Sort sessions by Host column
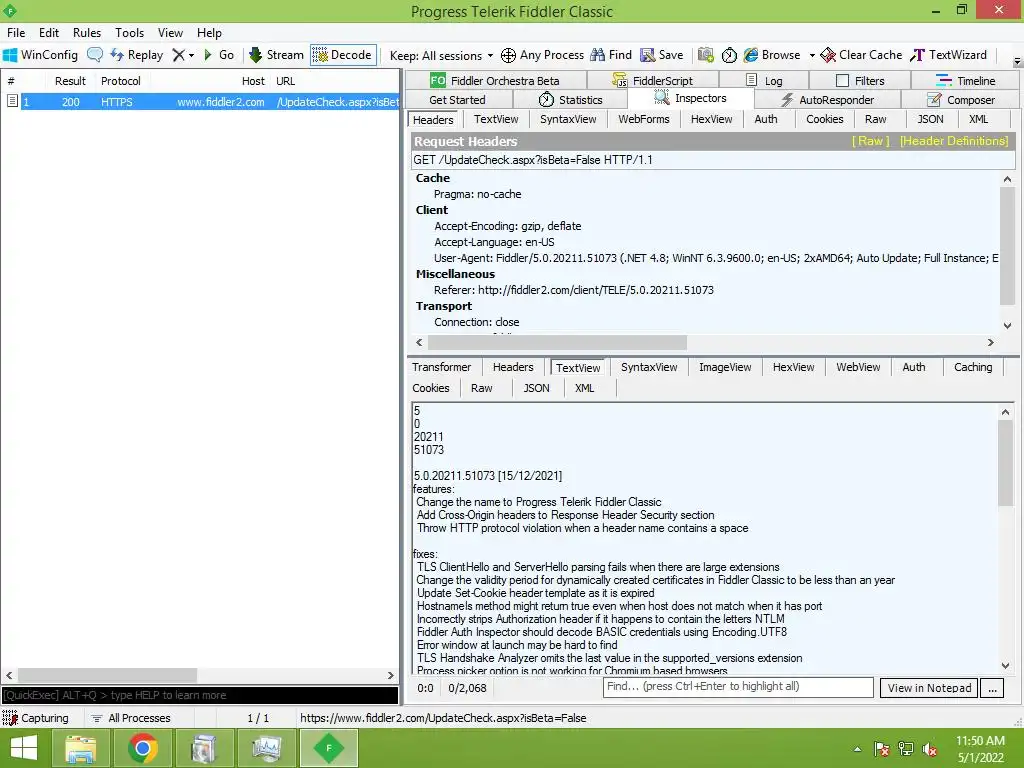Screen dimensions: 1024x768 tap(253, 81)
